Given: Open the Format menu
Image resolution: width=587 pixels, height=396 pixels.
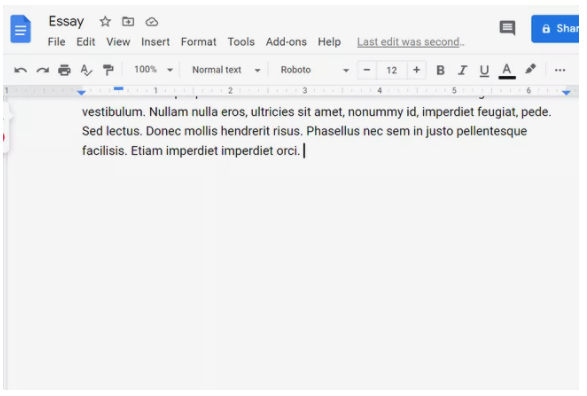Looking at the screenshot, I should [x=198, y=42].
